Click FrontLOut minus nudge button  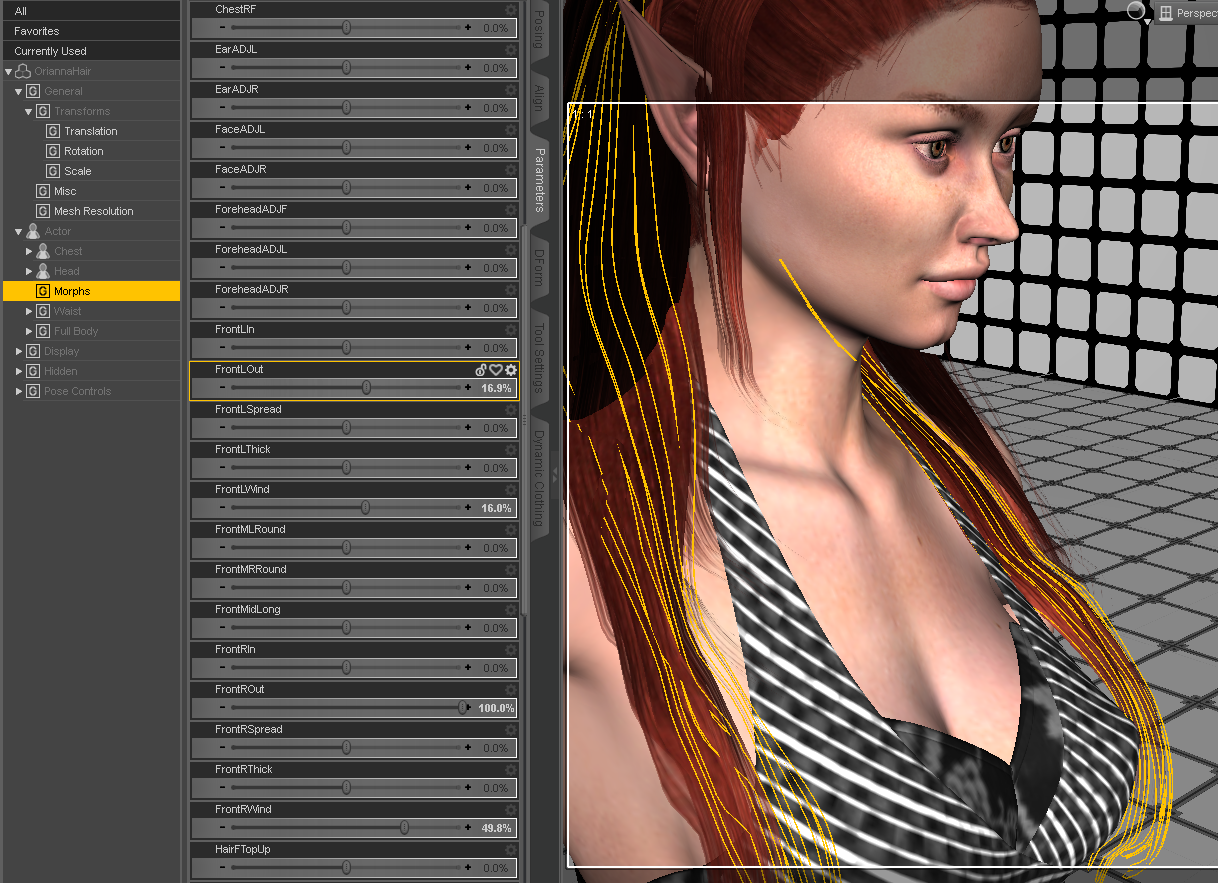click(223, 388)
